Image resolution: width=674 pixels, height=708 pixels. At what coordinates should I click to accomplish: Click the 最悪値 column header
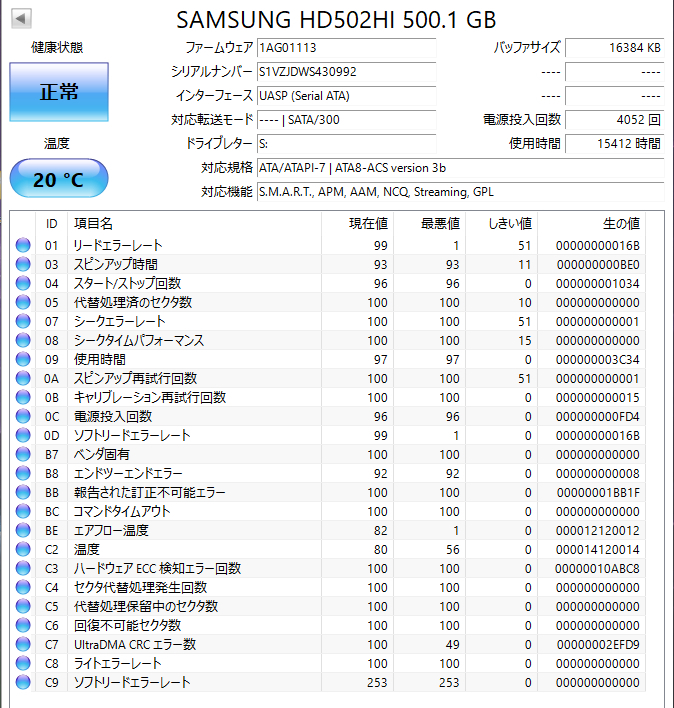click(x=429, y=224)
